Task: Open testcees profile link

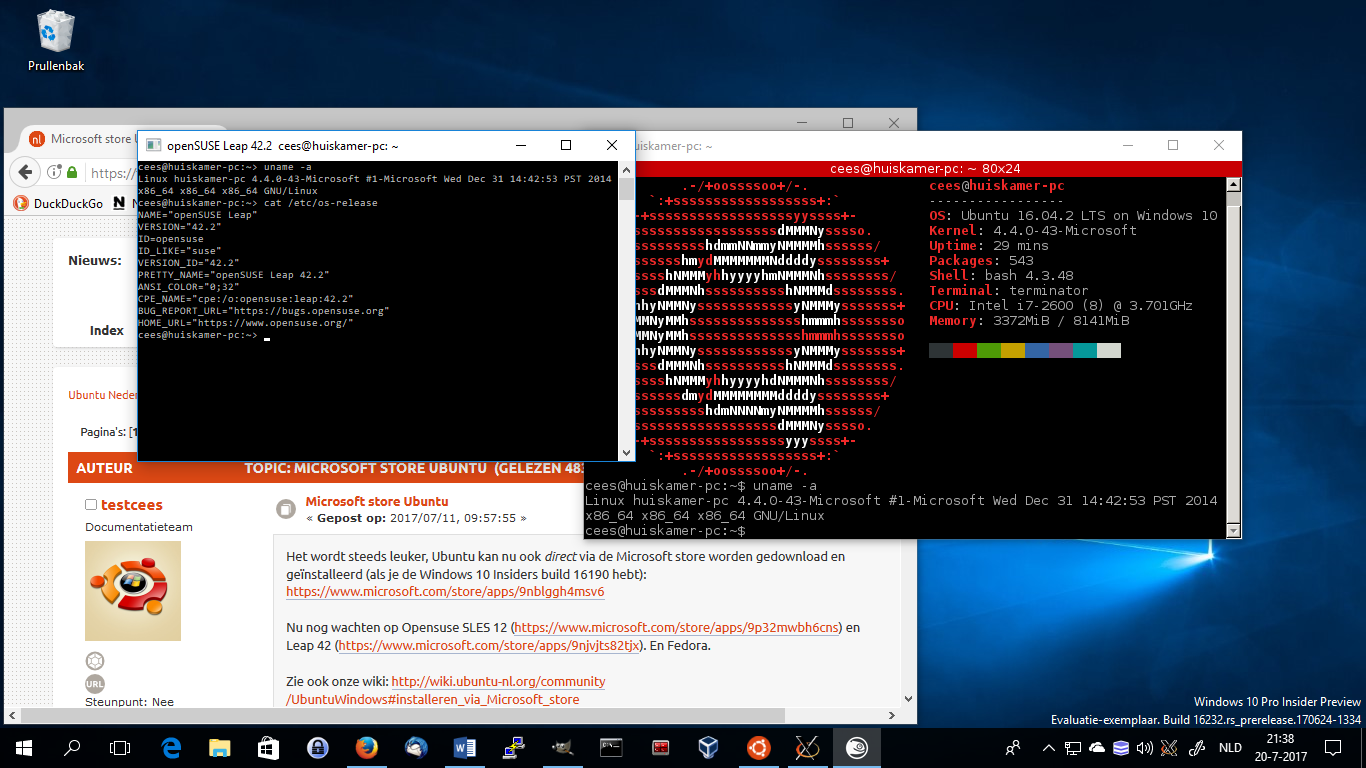Action: 131,505
